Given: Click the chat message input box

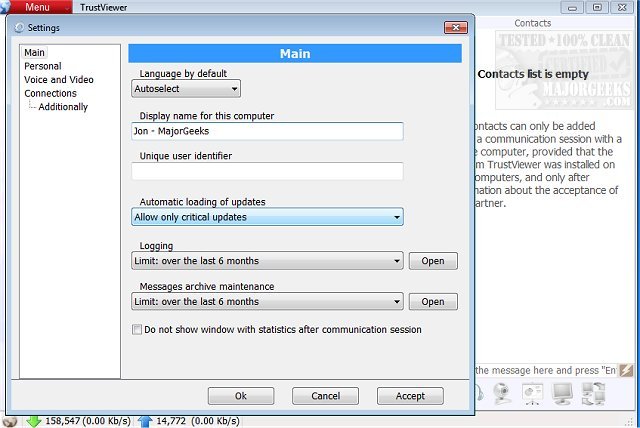Looking at the screenshot, I should click(545, 370).
